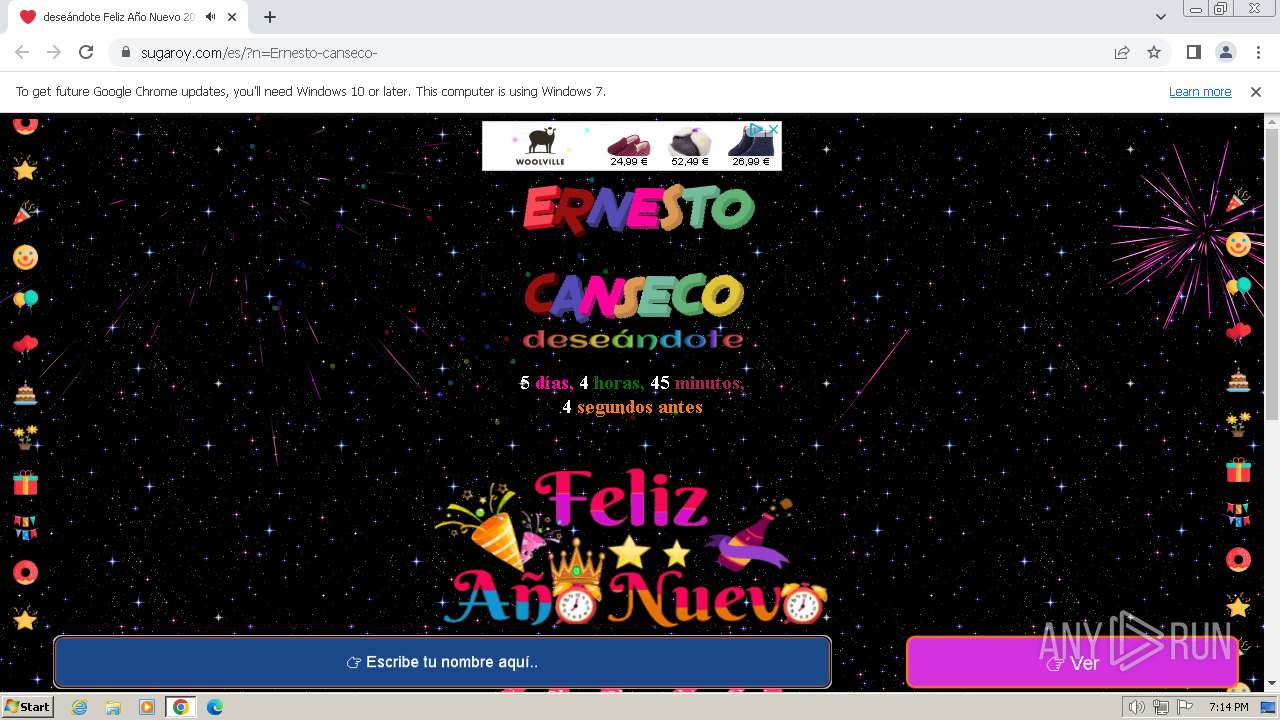Viewport: 1280px width, 720px height.
Task: Follow the Learn more link
Action: 1200,91
